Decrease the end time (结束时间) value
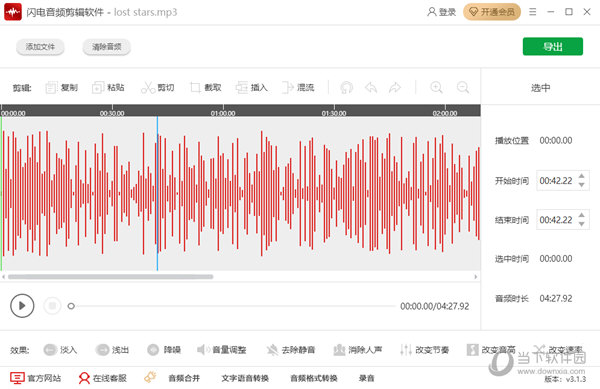The image size is (600, 389). tap(582, 225)
